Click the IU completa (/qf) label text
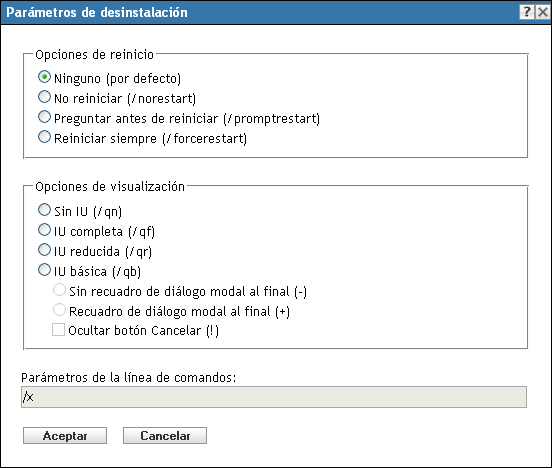 click(104, 232)
